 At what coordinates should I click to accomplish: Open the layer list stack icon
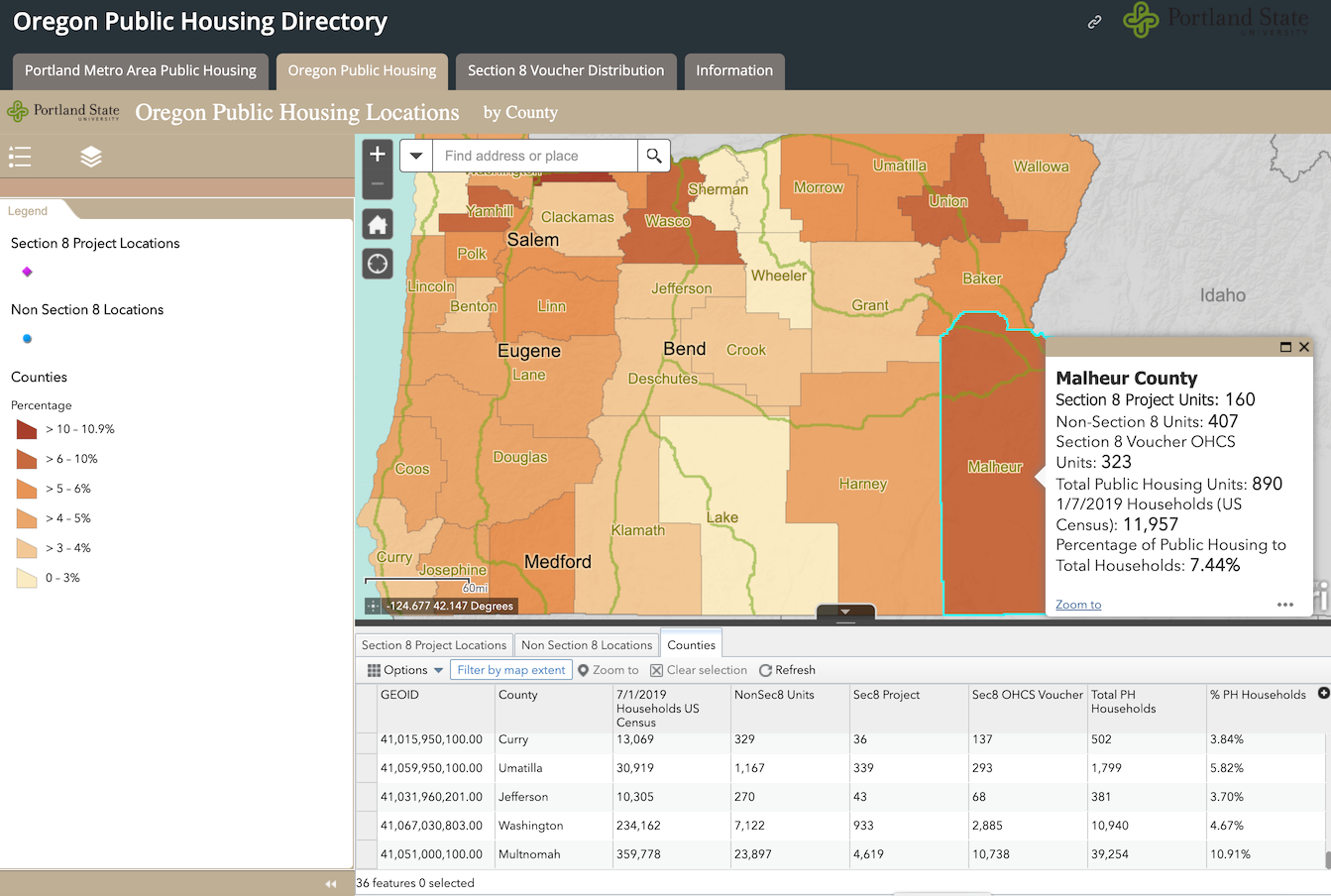(x=91, y=157)
